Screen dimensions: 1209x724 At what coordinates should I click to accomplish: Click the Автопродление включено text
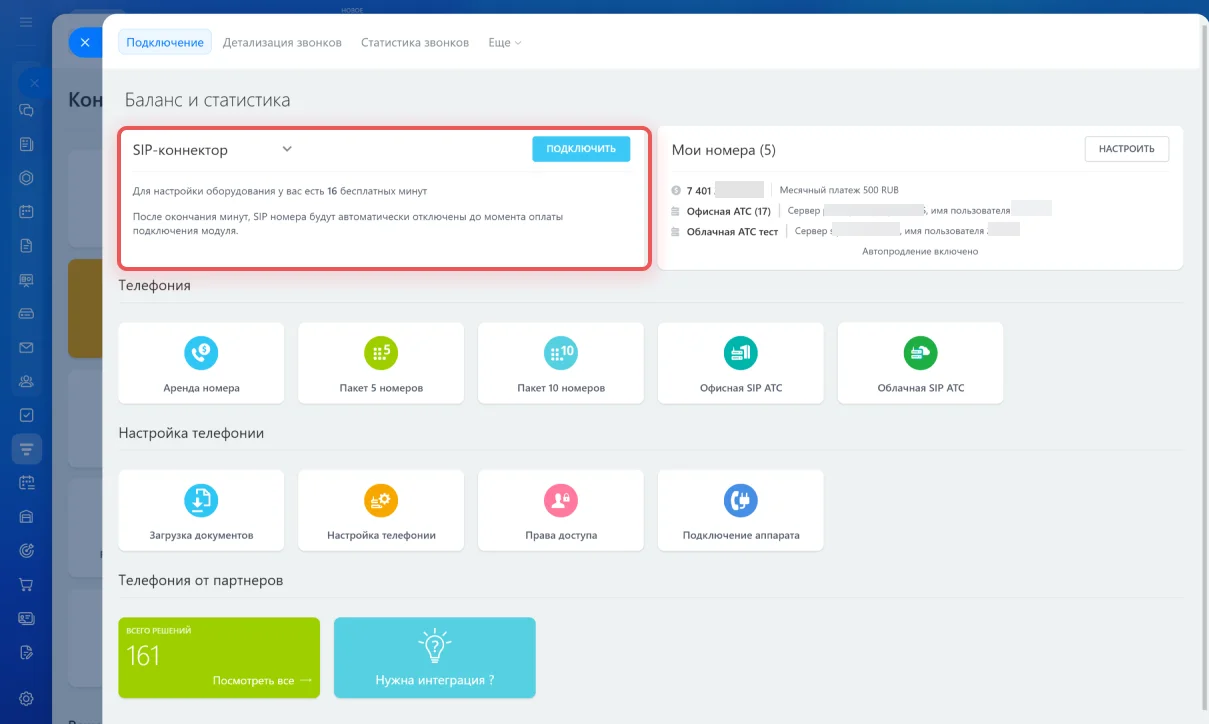920,251
